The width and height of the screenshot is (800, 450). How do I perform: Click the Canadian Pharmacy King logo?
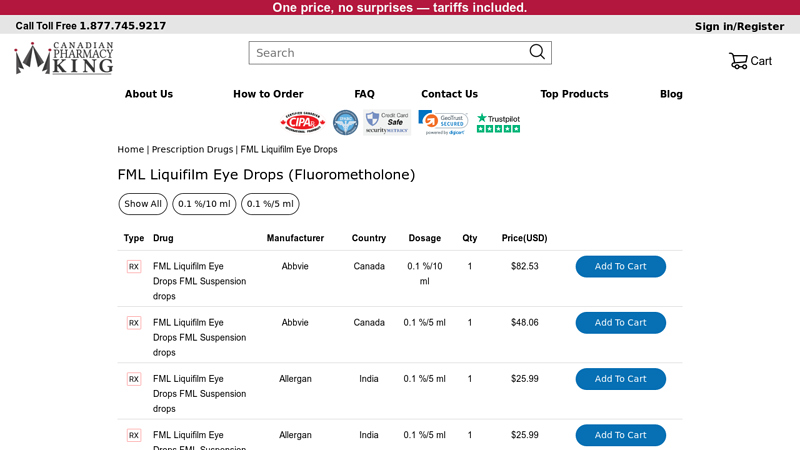pos(64,58)
